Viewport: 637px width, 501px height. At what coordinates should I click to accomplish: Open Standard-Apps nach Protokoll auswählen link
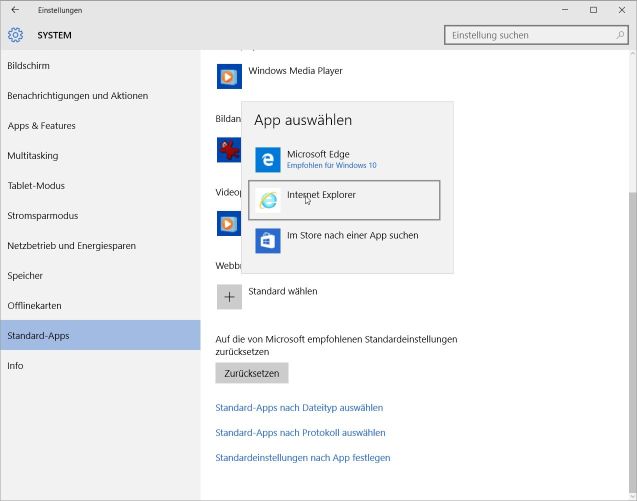click(x=300, y=433)
